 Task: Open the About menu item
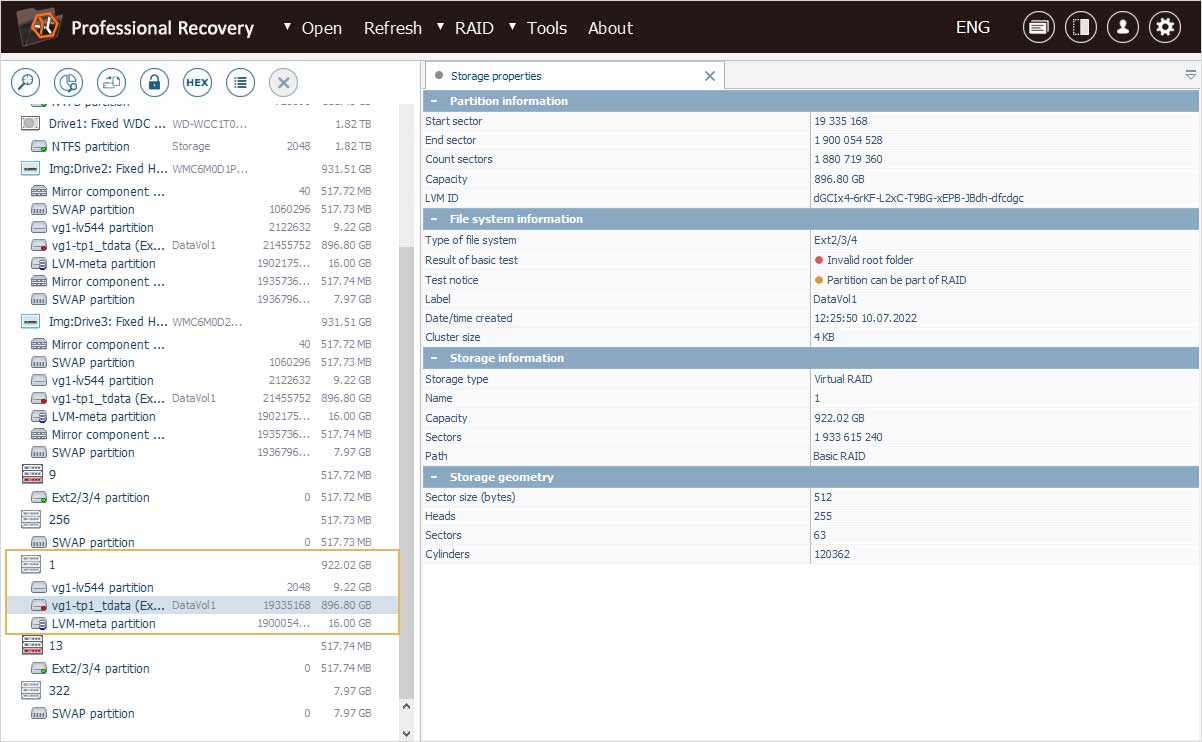click(610, 28)
